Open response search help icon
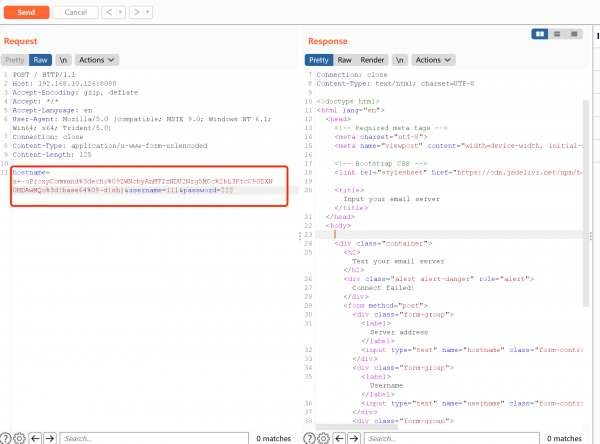600x444 pixels. pos(311,437)
